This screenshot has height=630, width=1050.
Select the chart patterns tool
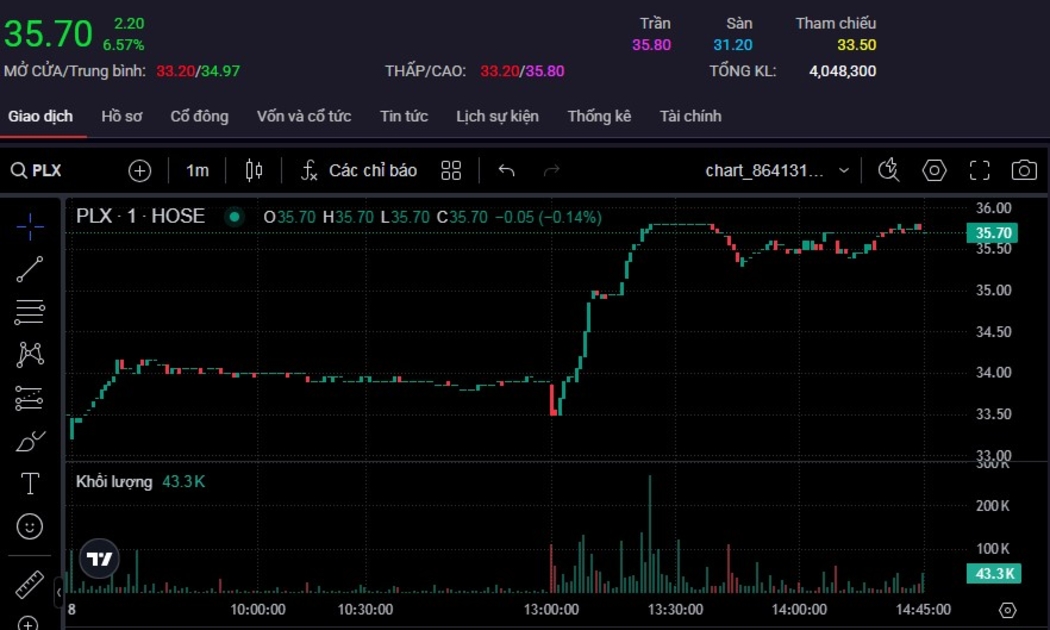(30, 354)
